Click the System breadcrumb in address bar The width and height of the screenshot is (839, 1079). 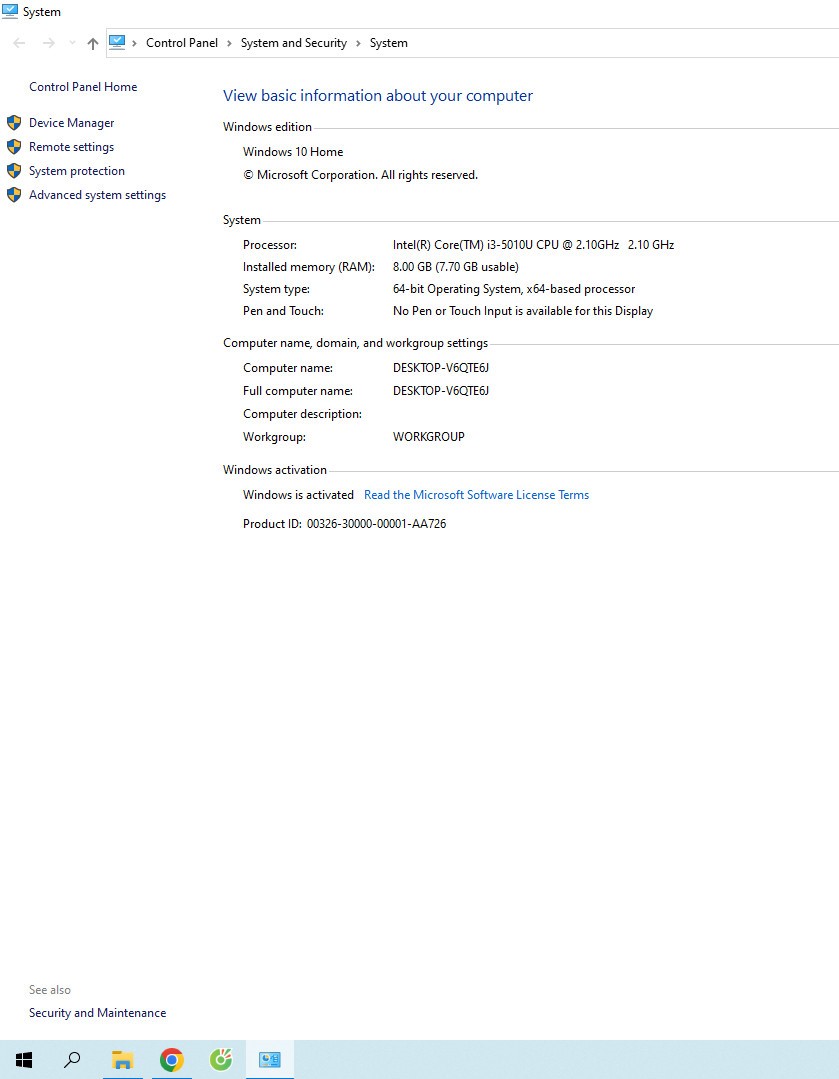(388, 43)
